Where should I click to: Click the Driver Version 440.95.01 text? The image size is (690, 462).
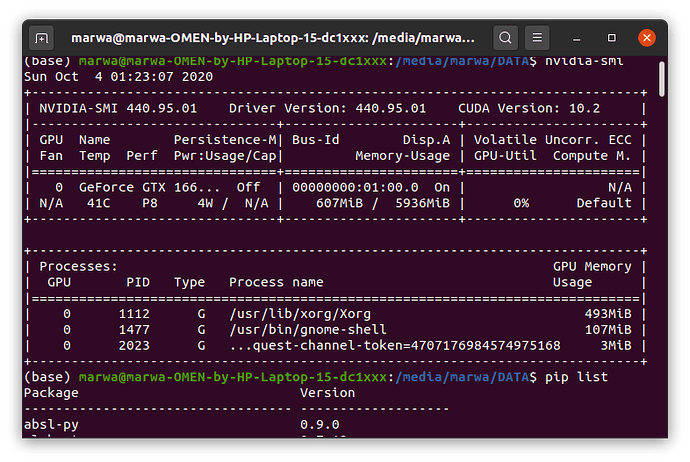tap(328, 107)
